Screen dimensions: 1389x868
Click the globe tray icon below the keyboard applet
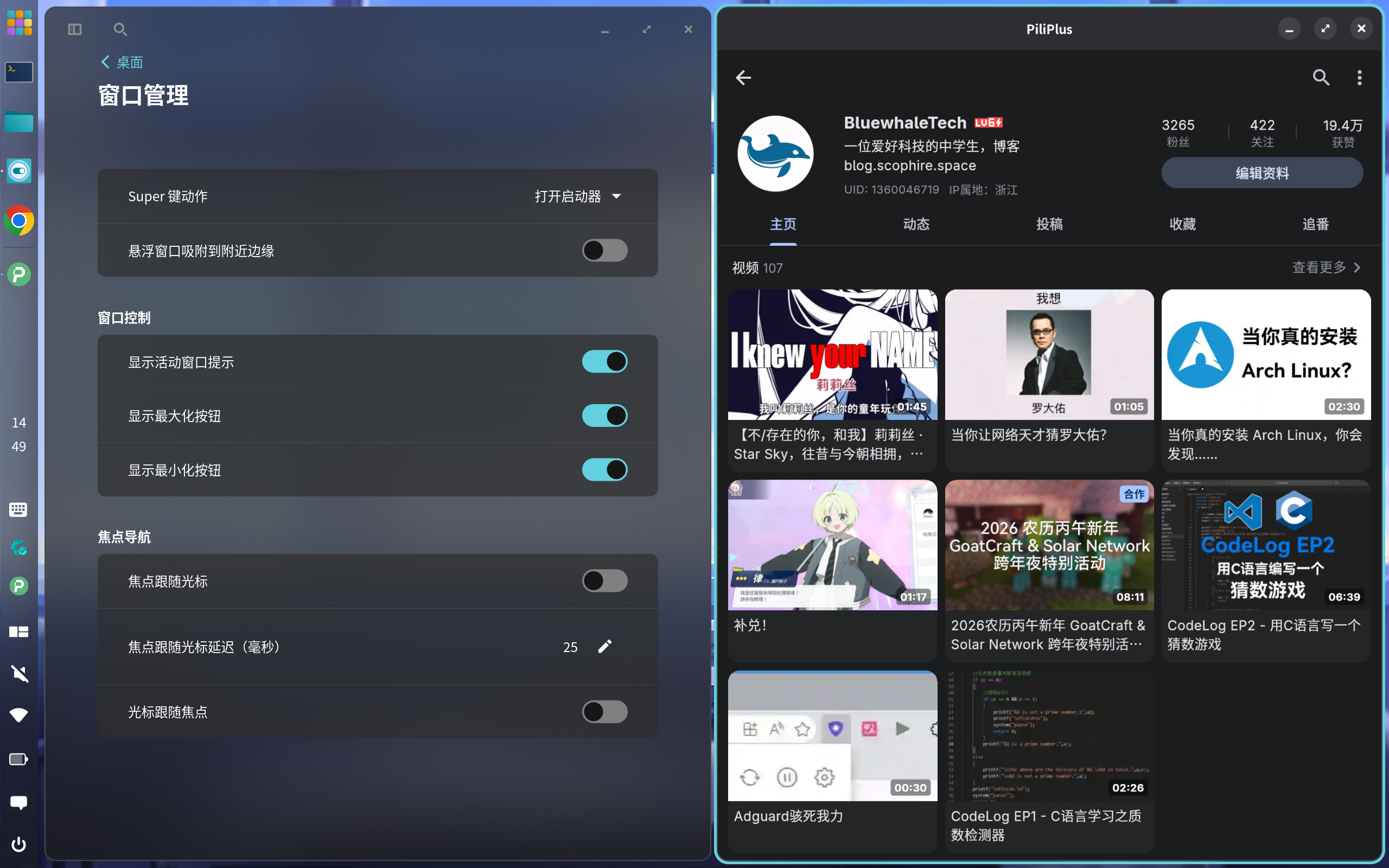click(19, 548)
